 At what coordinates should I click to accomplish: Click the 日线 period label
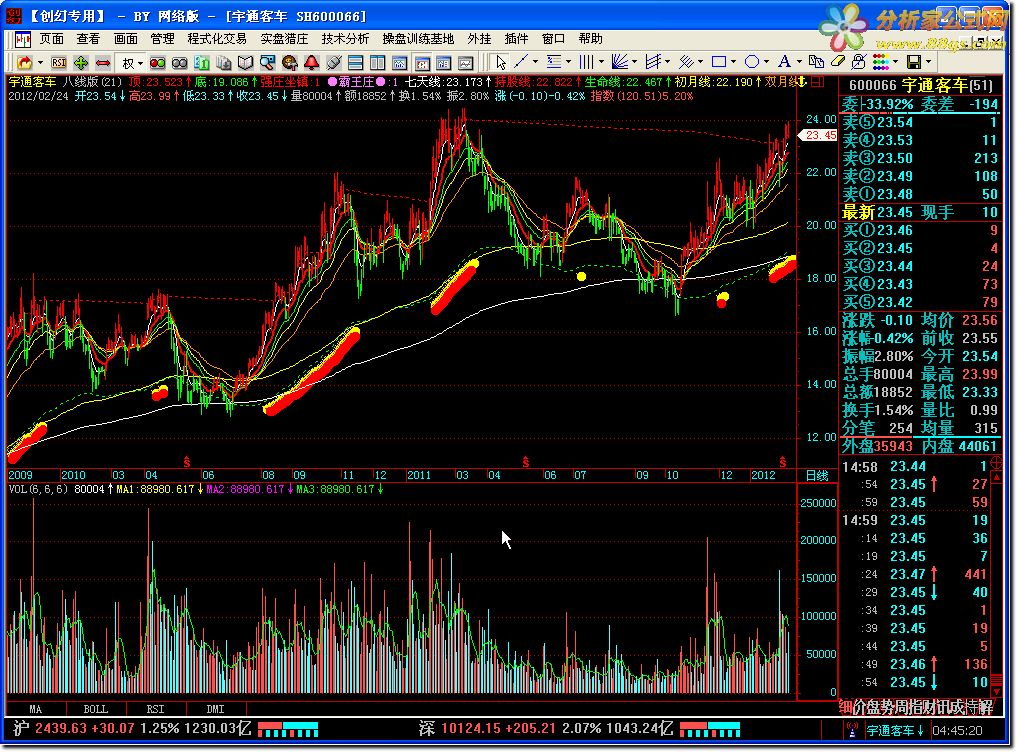click(x=817, y=475)
